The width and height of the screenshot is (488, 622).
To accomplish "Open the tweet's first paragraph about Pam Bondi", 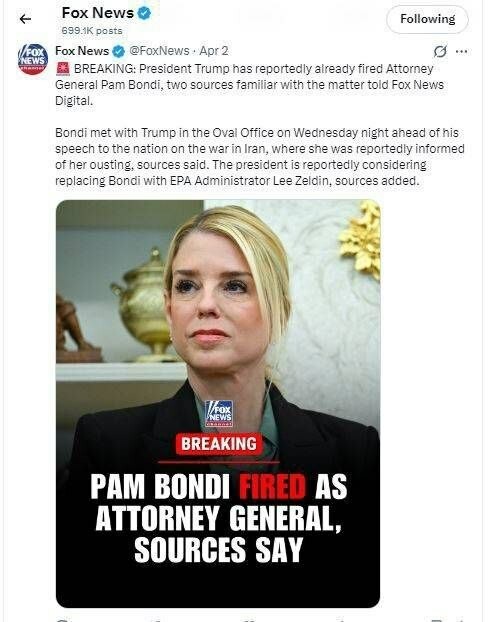I will tap(250, 84).
